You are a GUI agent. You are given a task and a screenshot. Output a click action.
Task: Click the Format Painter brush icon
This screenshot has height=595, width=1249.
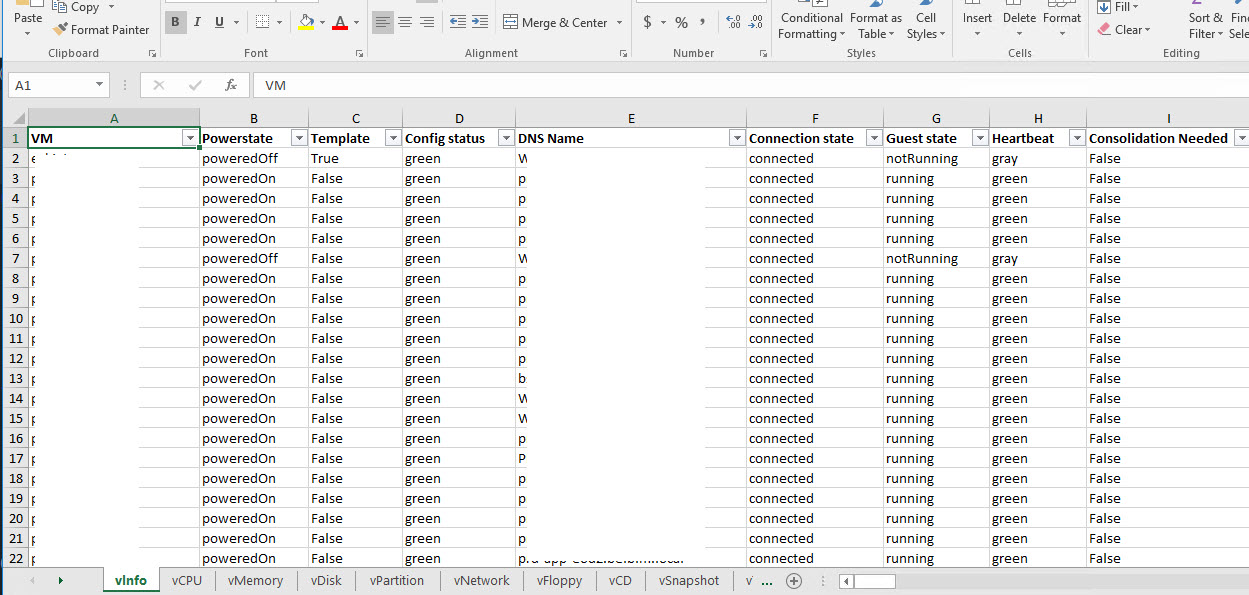60,30
